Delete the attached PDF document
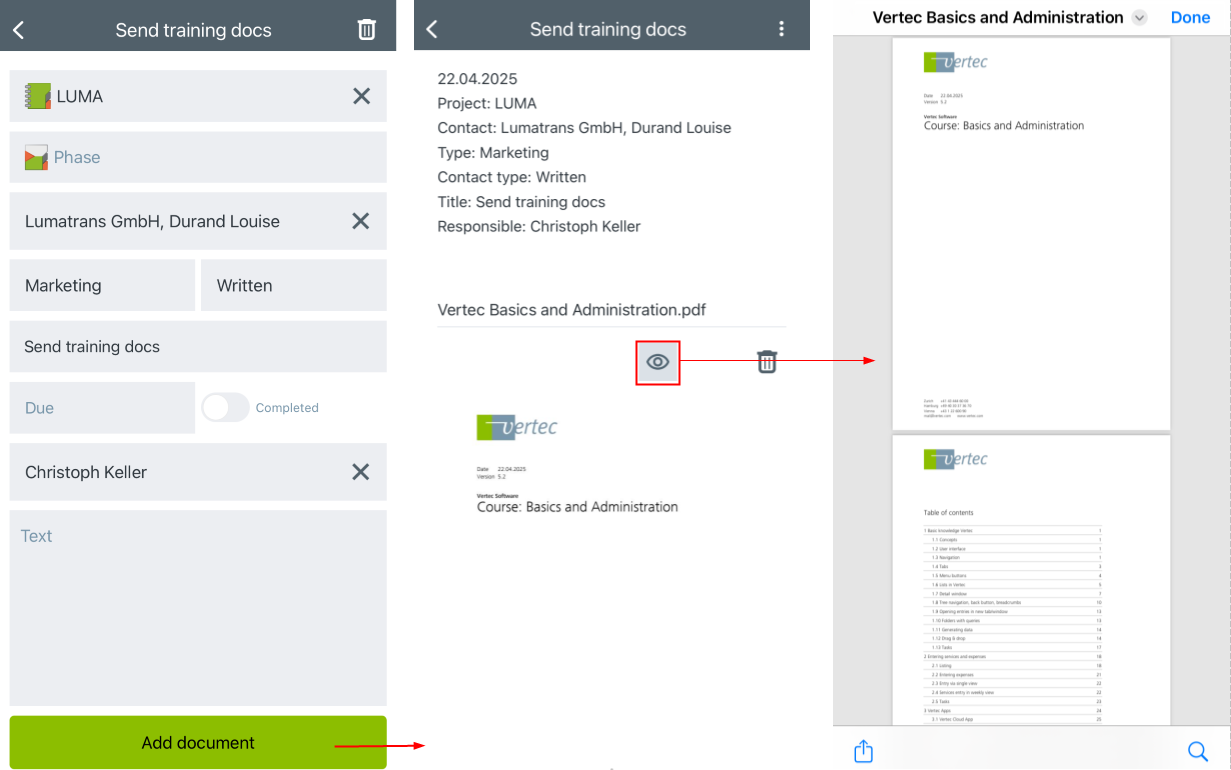 [x=766, y=362]
